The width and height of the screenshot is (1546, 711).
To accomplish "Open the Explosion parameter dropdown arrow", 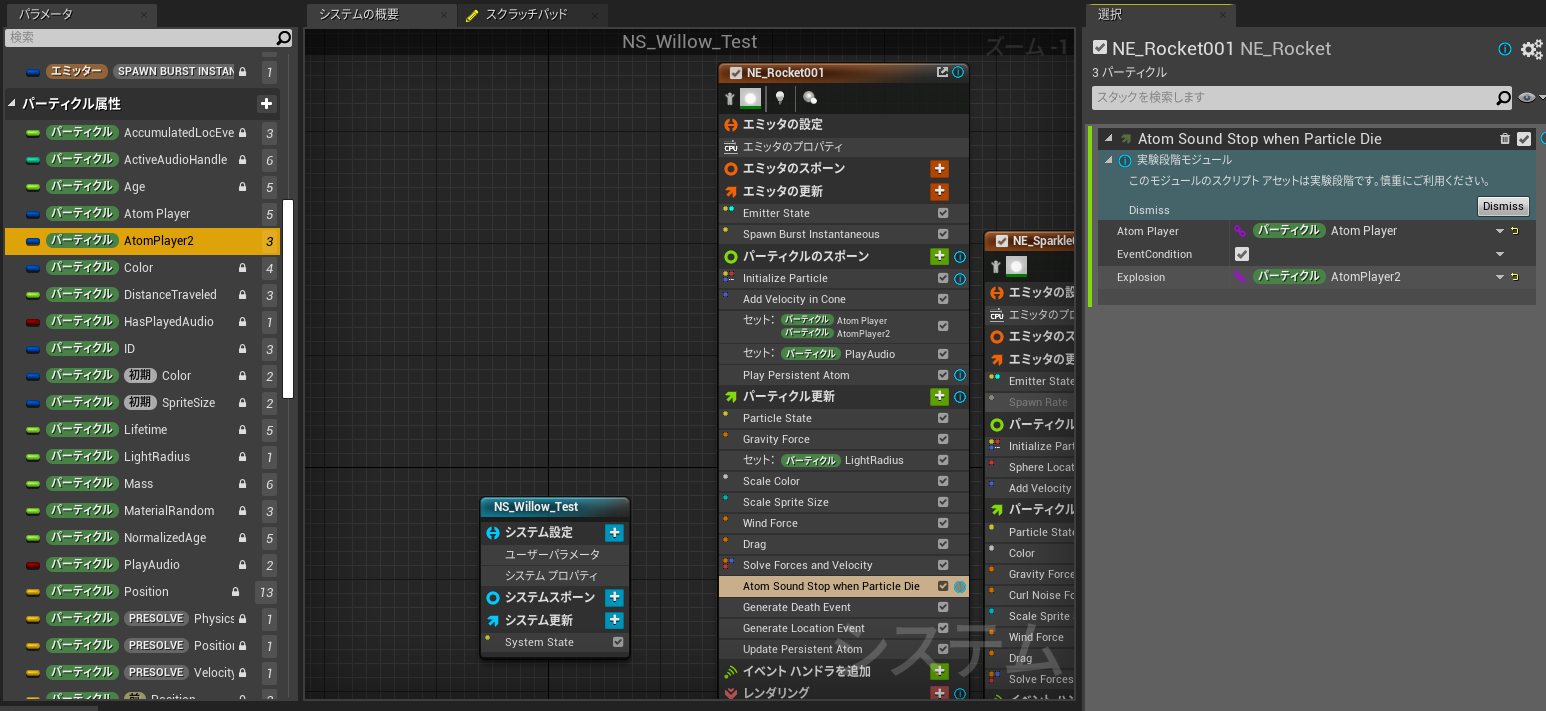I will pyautogui.click(x=1499, y=277).
